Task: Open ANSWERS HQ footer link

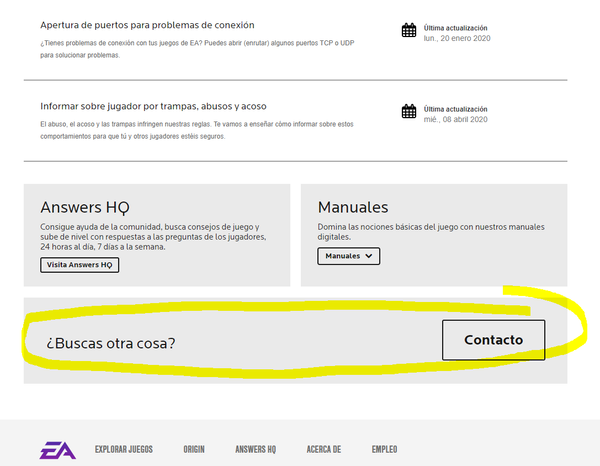Action: (x=256, y=449)
